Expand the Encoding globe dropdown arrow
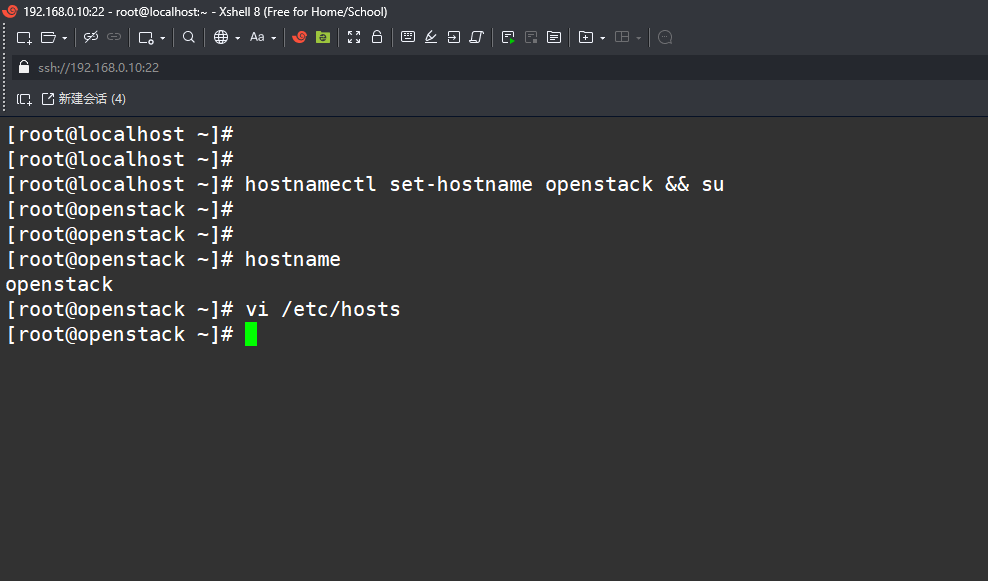Viewport: 988px width, 581px height. click(x=238, y=38)
